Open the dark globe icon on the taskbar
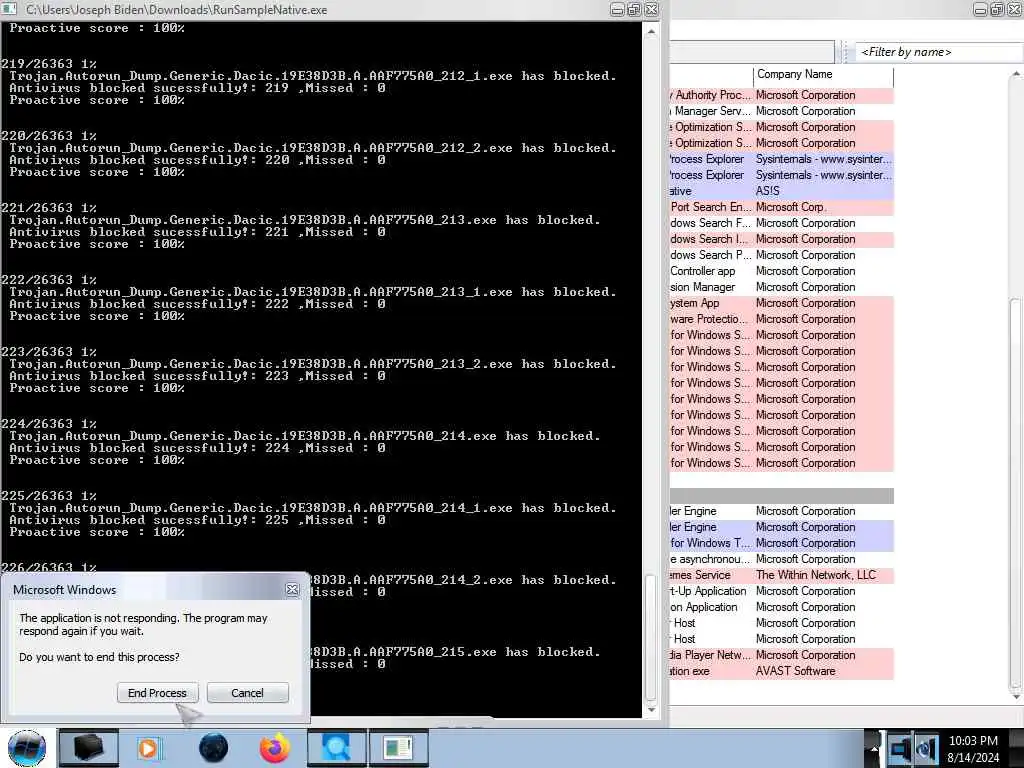The image size is (1024, 768). 214,748
